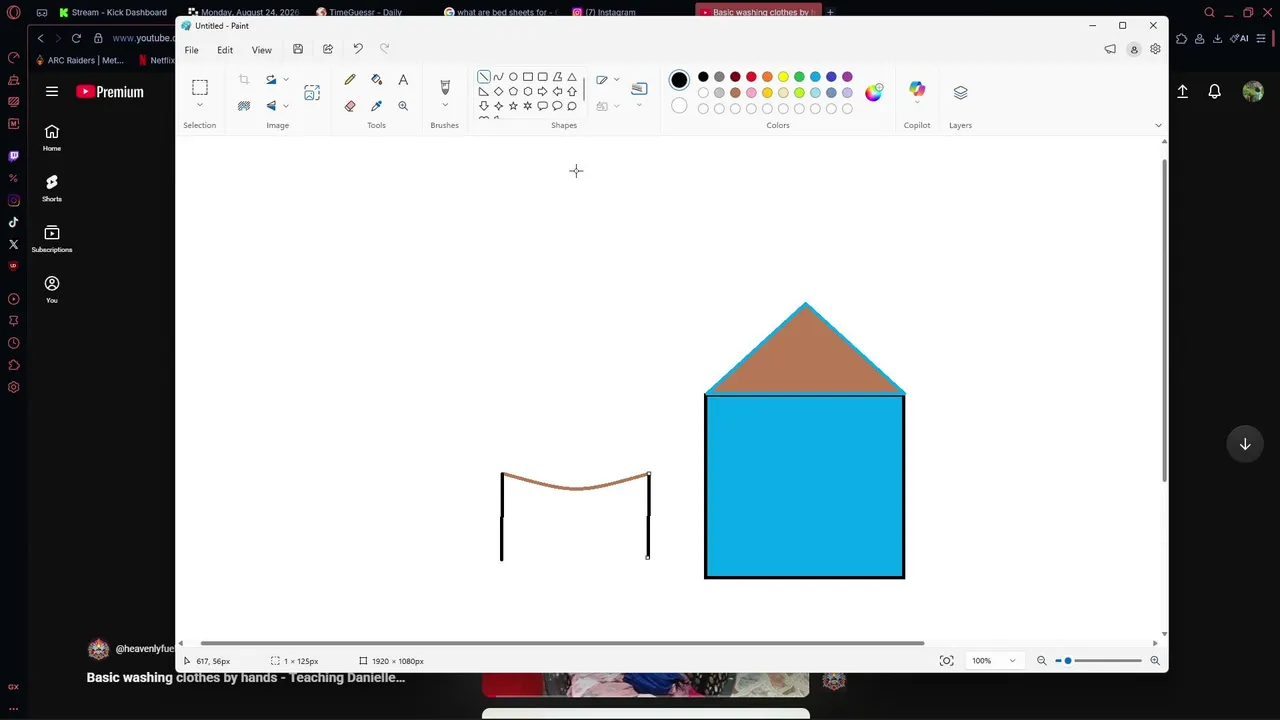Select the Diamond shape

click(498, 91)
